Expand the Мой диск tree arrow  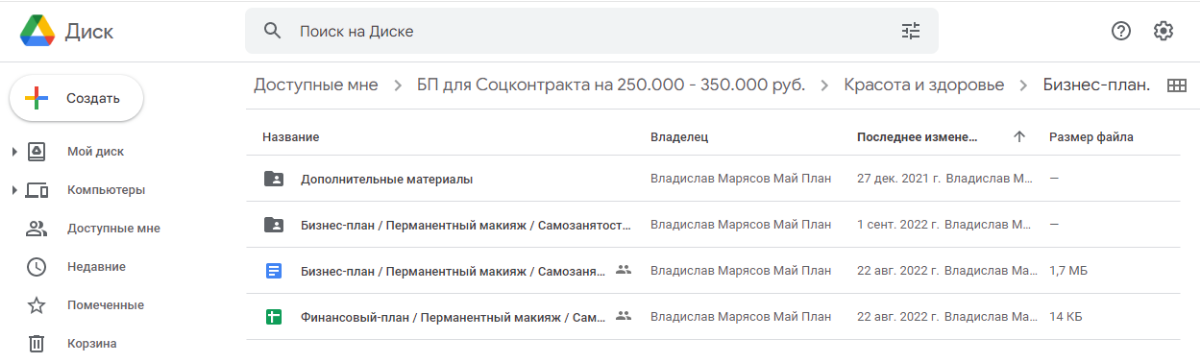point(14,152)
